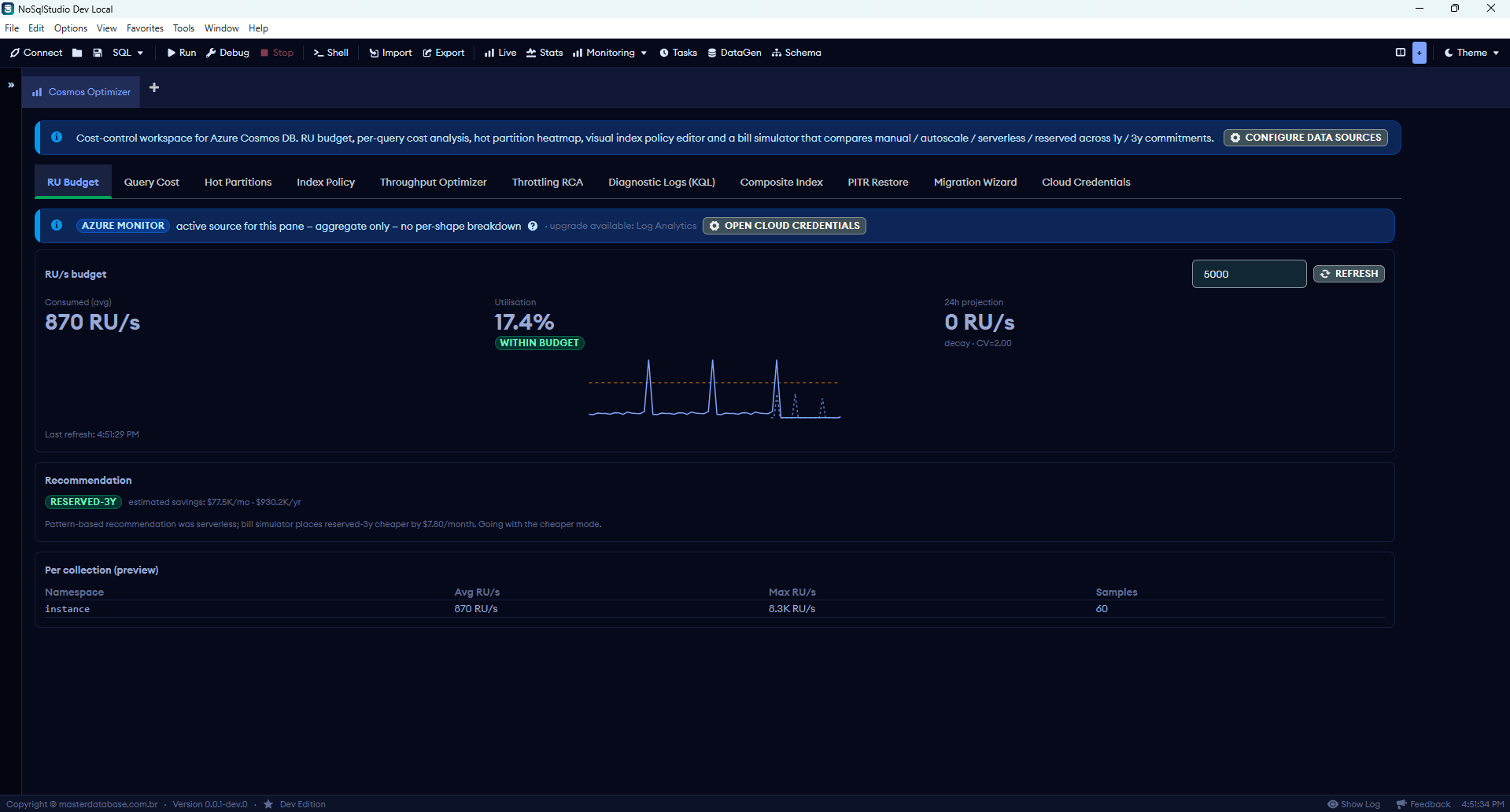Click the Azure Monitor source badge
The width and height of the screenshot is (1510, 812).
124,226
